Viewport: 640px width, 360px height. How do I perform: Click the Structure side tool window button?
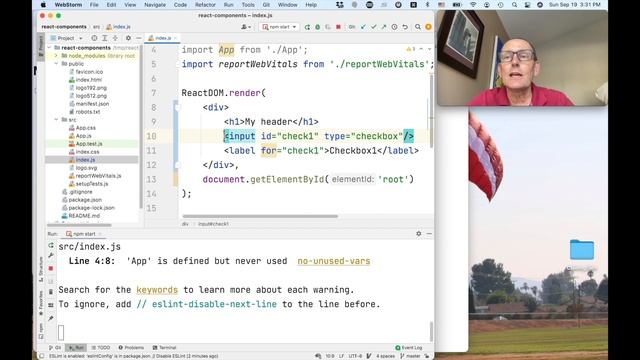pyautogui.click(x=41, y=269)
